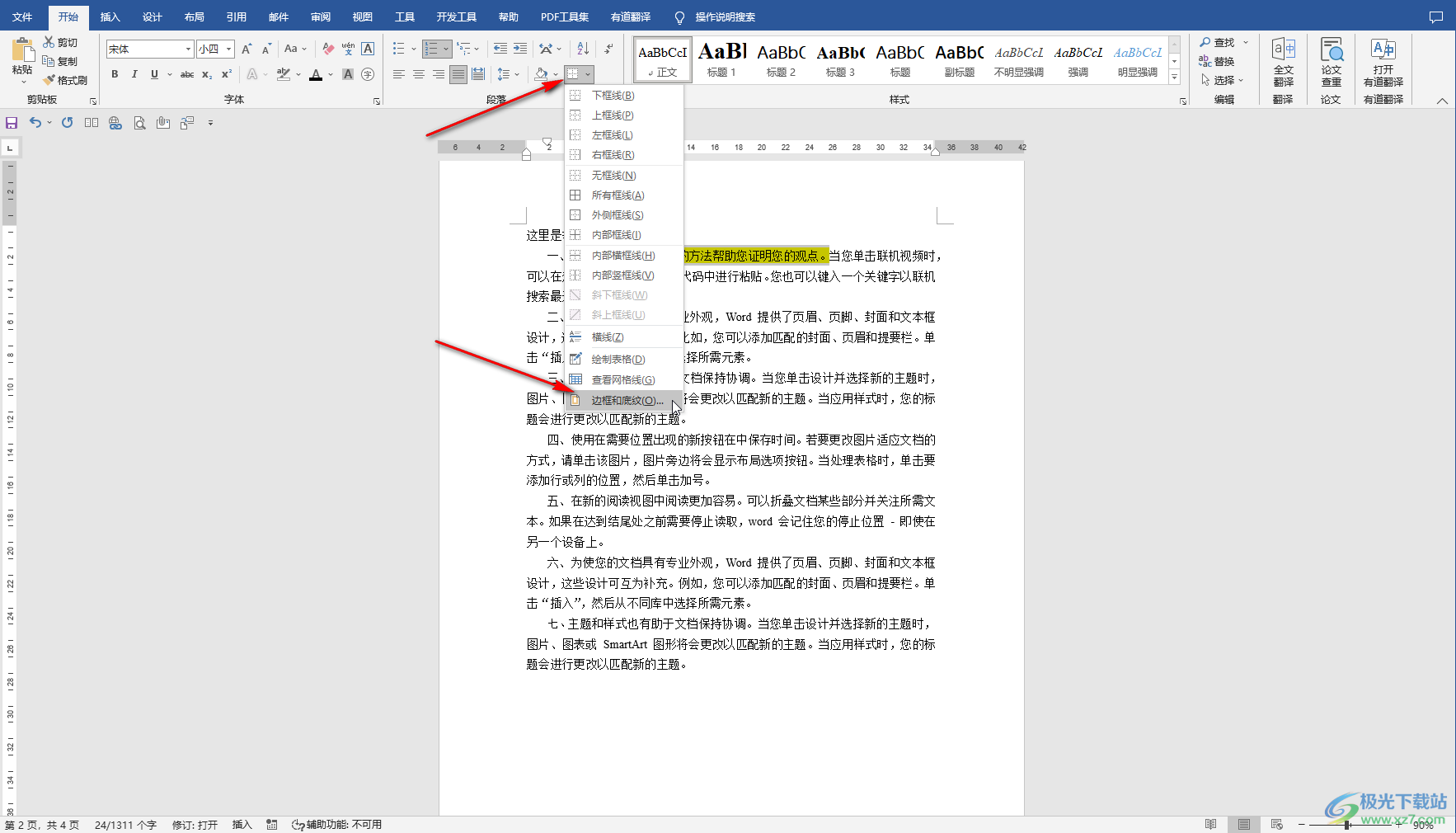Toggle 查看网格线(G) view gridlines
The image size is (1456, 833).
pos(624,379)
